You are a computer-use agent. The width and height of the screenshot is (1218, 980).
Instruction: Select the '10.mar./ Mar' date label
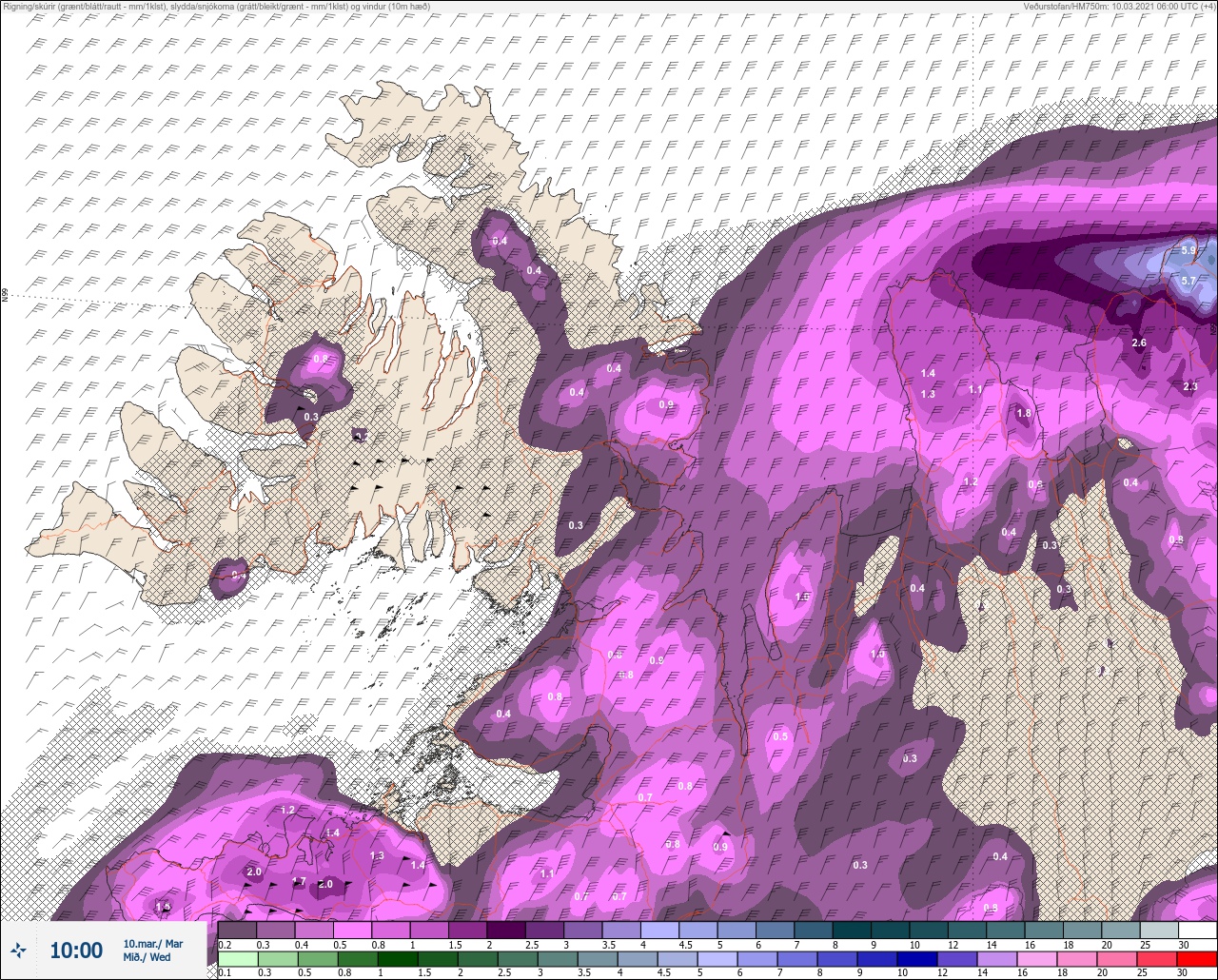pyautogui.click(x=153, y=944)
